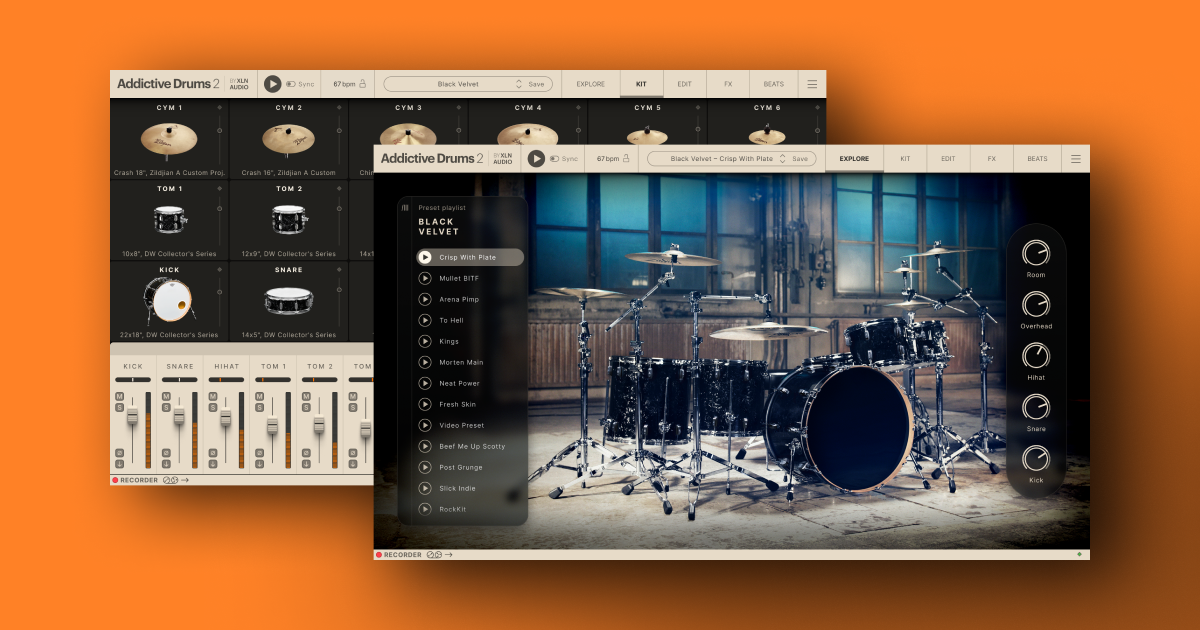Click the preset up/down chevrons in the back window
Viewport: 1200px width, 630px height.
[x=519, y=84]
